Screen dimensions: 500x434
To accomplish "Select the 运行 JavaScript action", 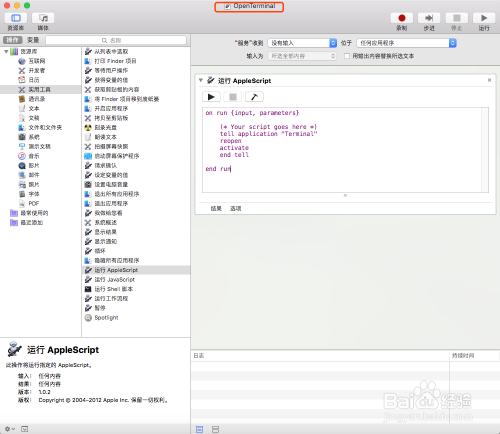I will pyautogui.click(x=115, y=279).
